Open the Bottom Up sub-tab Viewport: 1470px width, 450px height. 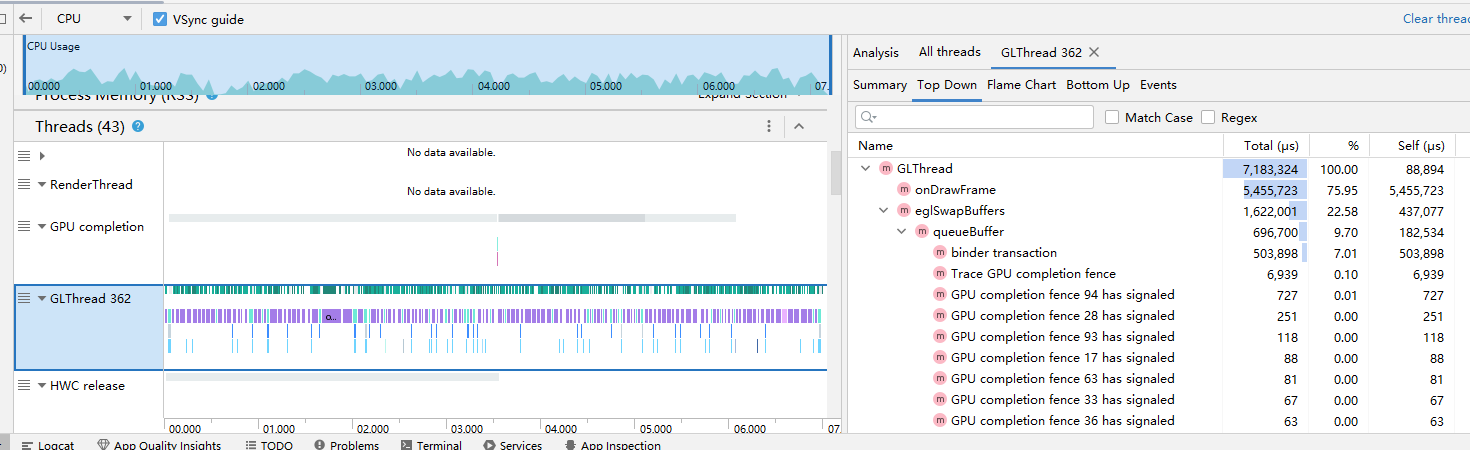1098,85
